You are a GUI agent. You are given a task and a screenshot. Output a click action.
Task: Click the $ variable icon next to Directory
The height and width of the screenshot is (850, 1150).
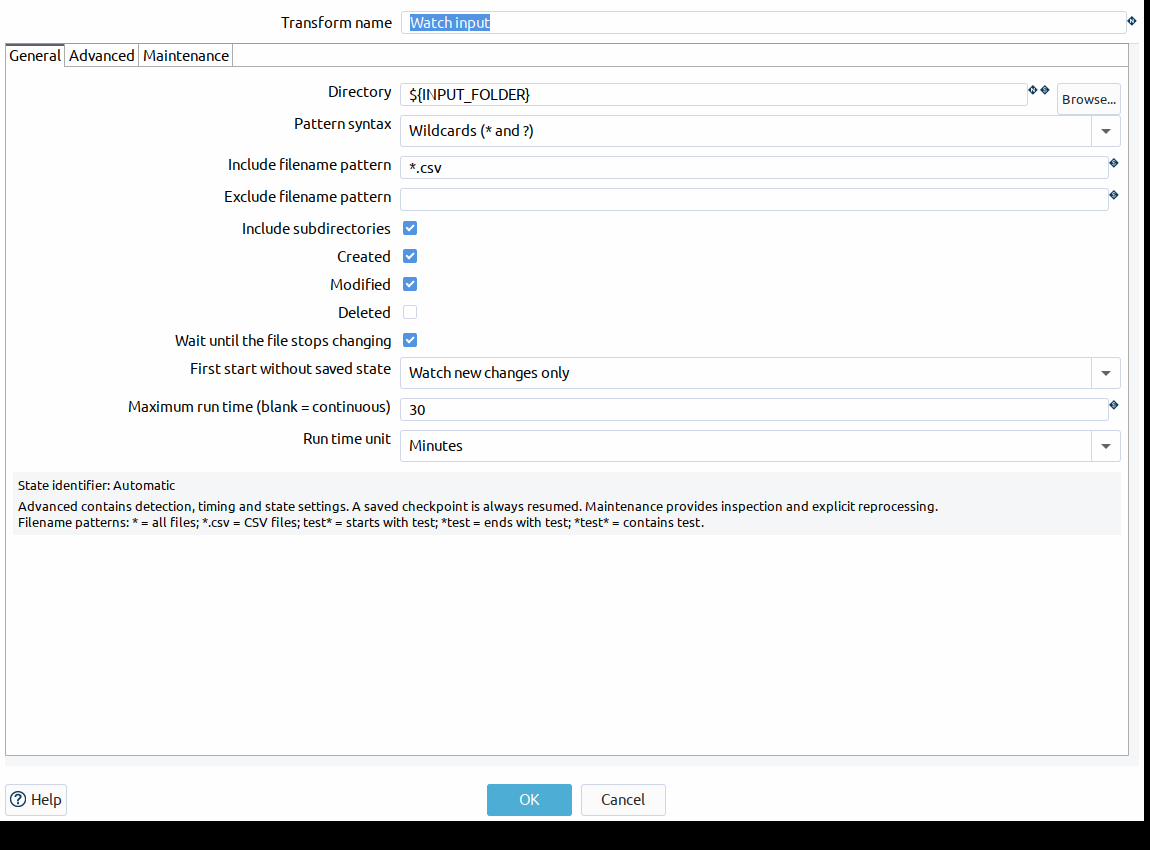click(1045, 90)
